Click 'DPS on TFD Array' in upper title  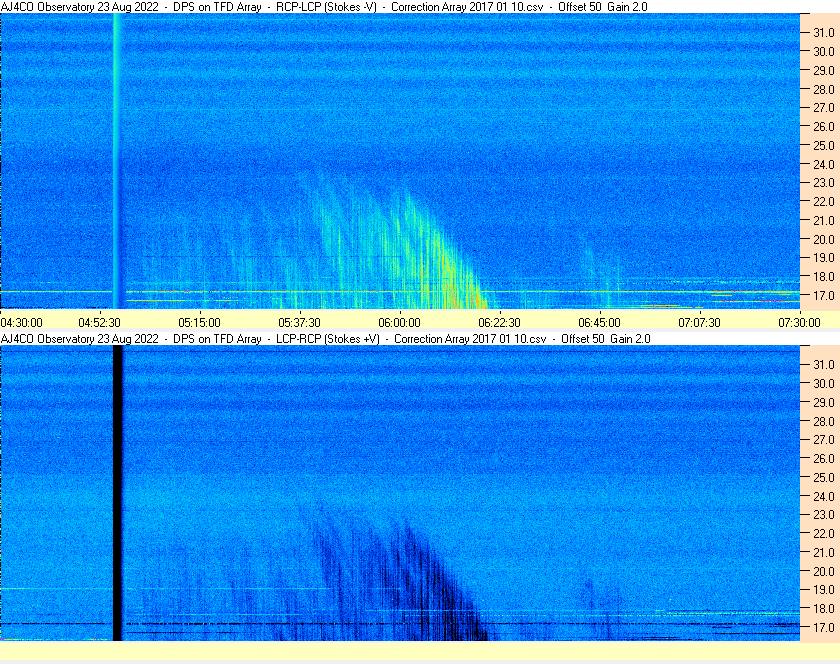[217, 7]
